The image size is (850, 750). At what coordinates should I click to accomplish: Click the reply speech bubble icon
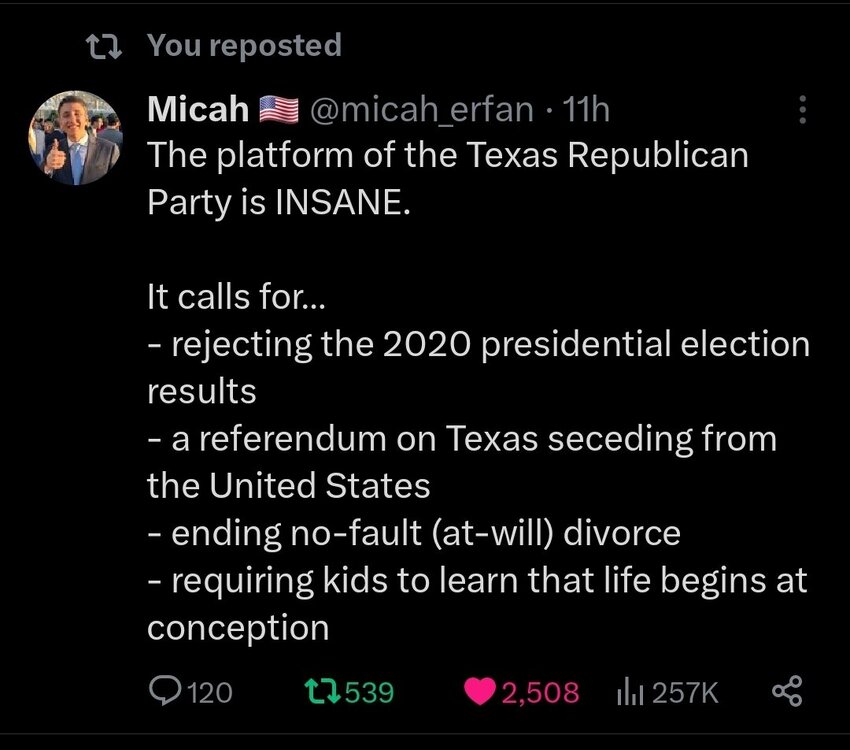tap(164, 691)
